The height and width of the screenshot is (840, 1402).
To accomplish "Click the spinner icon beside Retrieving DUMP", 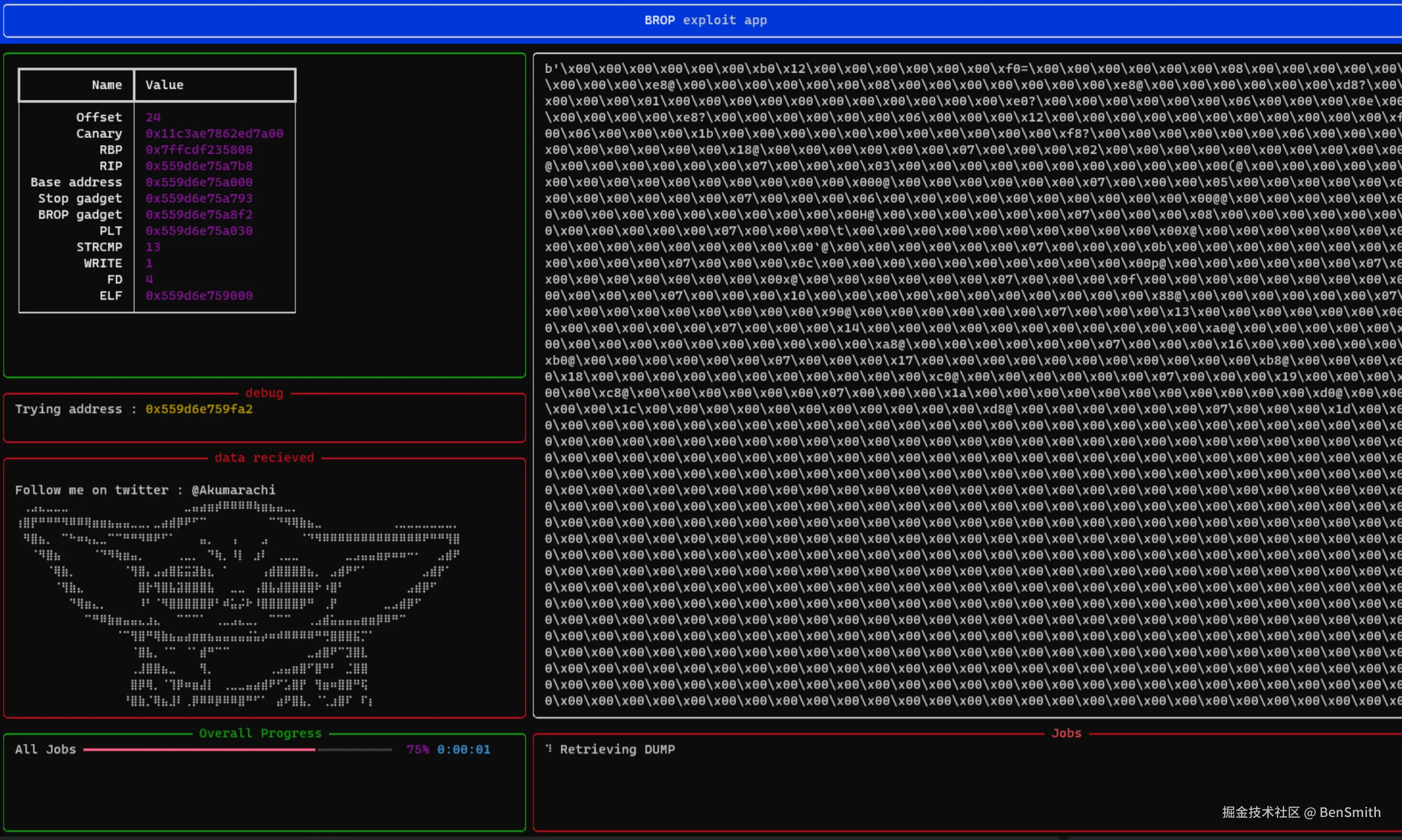I will (548, 749).
